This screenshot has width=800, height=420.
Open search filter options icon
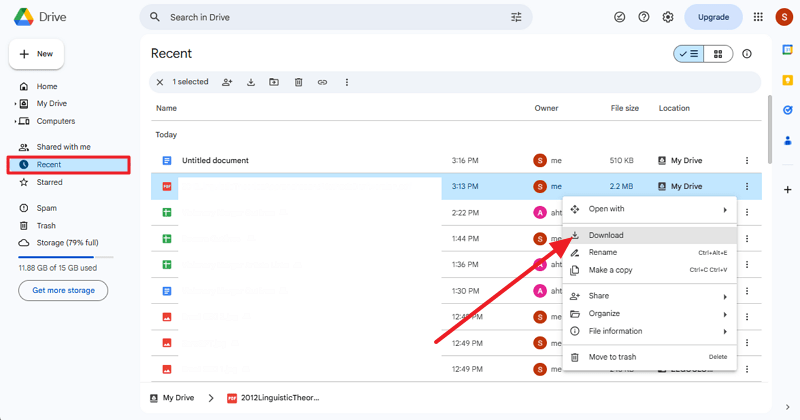click(x=516, y=17)
